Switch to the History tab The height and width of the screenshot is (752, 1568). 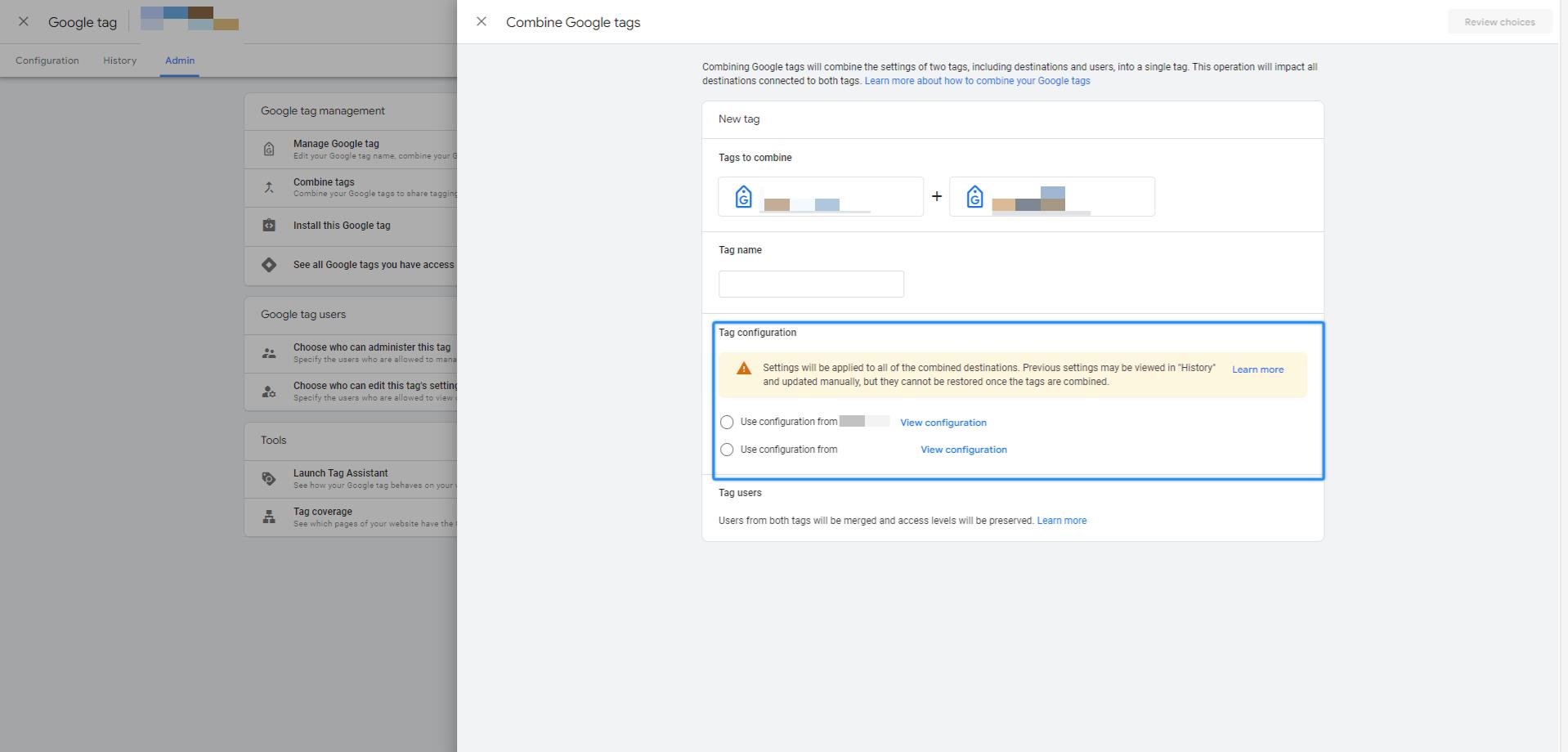120,60
